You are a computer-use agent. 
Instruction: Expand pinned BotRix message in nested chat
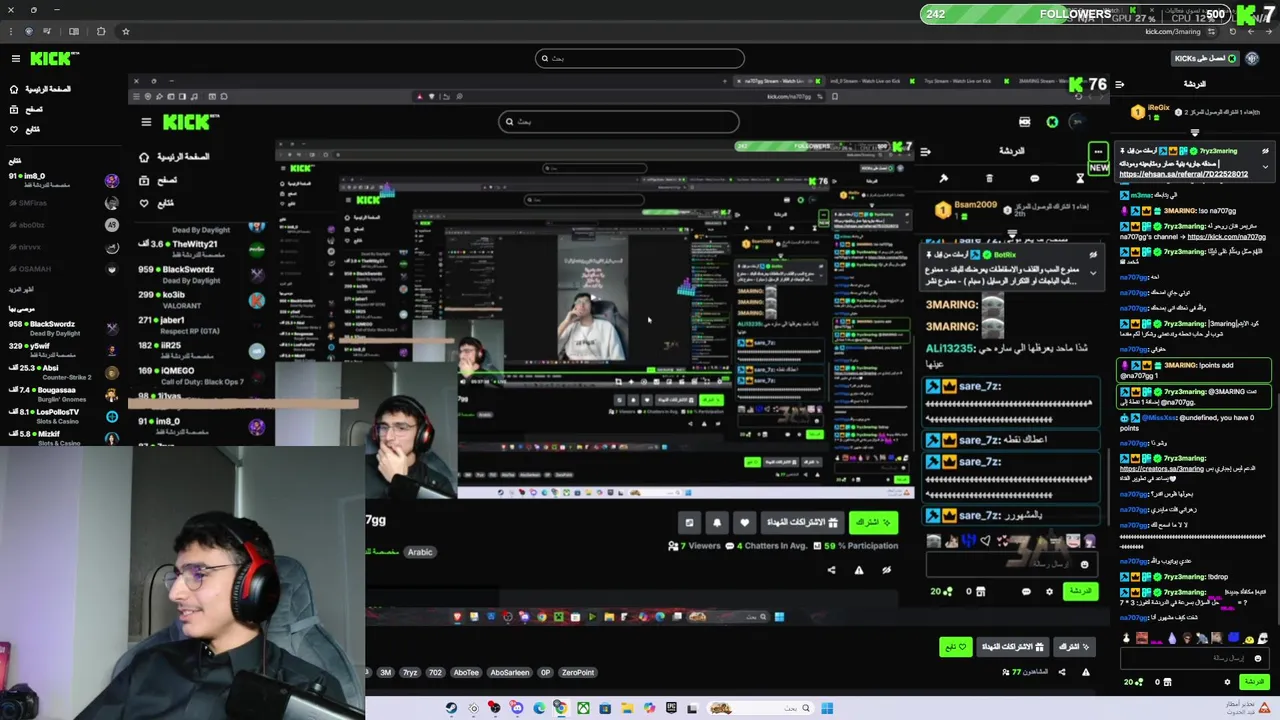(x=1093, y=271)
